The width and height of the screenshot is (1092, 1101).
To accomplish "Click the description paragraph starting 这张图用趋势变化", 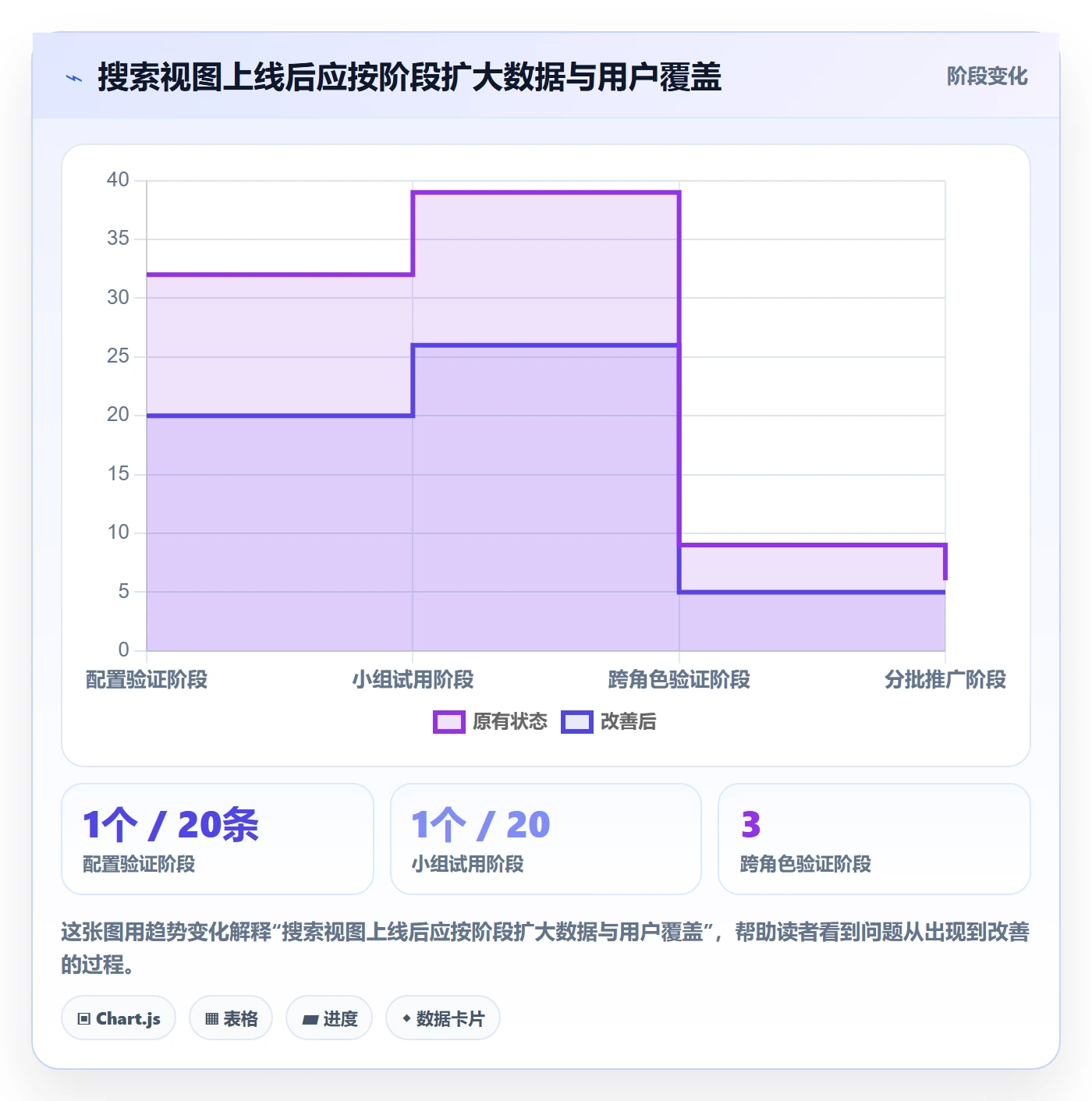I will 546,948.
